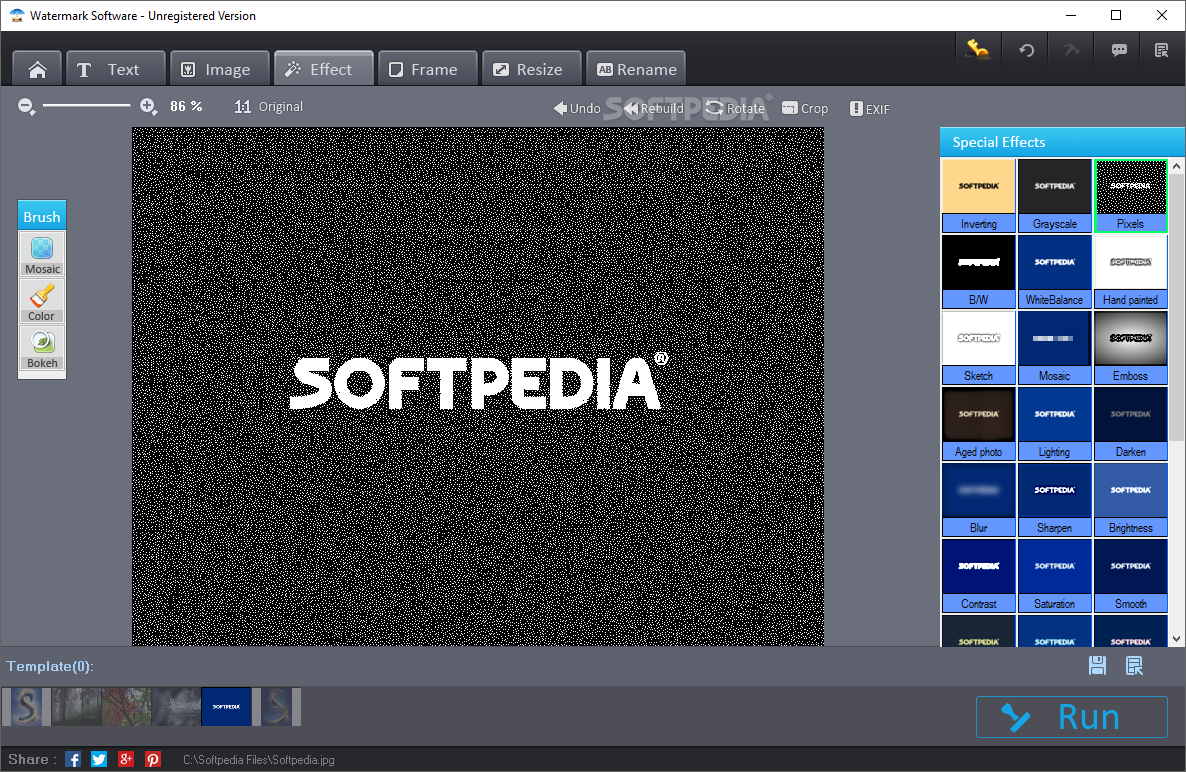
Task: Apply the Contrast effect
Action: pos(979,575)
